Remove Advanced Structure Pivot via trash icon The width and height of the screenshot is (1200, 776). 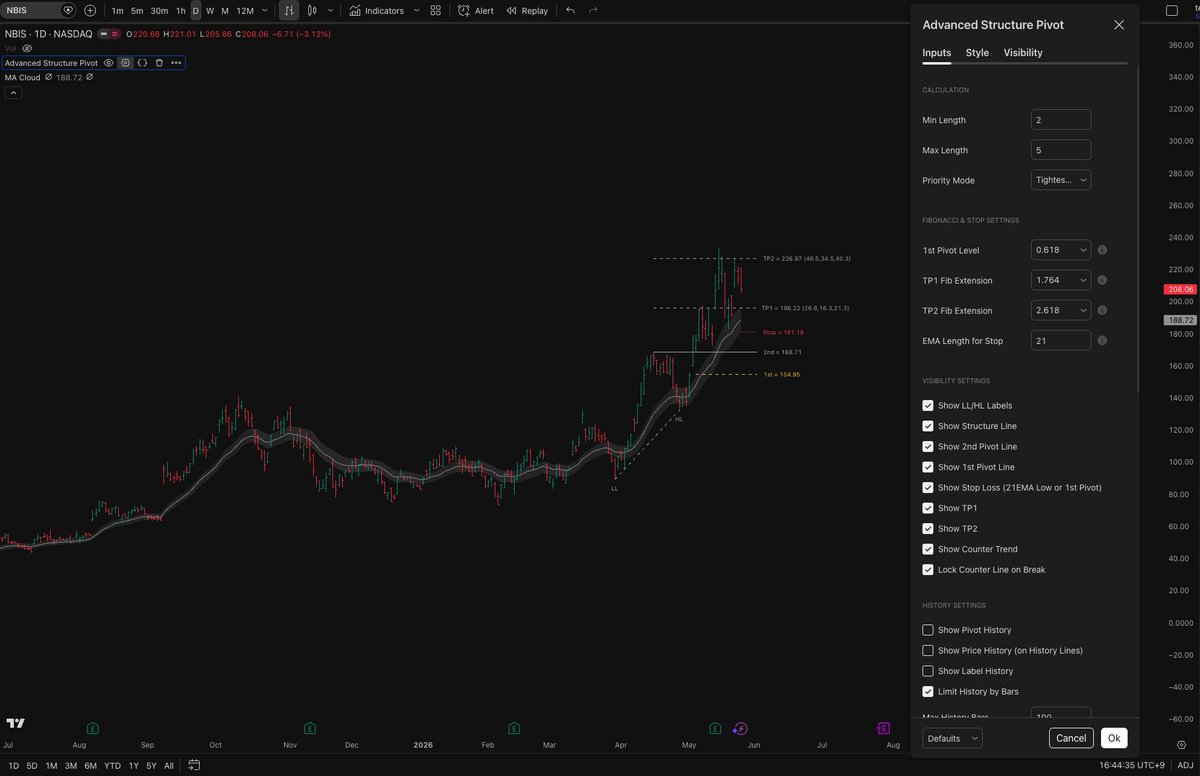click(x=159, y=62)
